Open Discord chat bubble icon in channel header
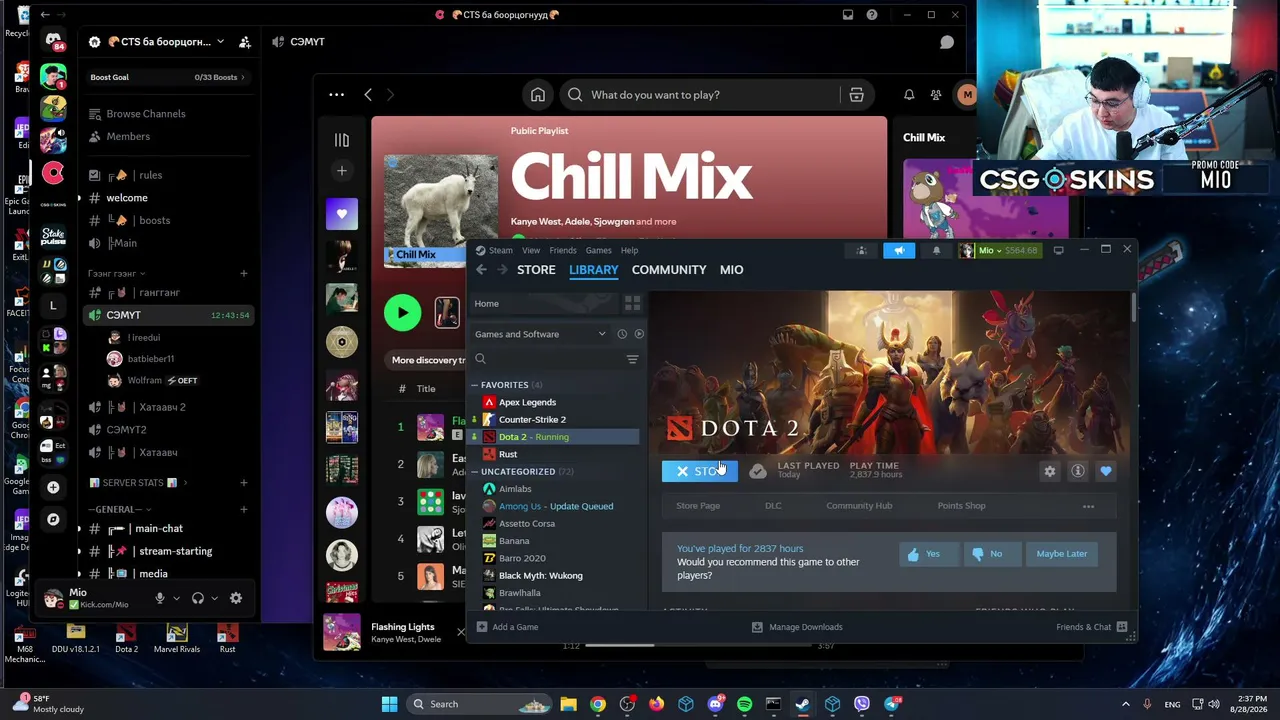Screen dimensions: 1280x720 point(947,42)
